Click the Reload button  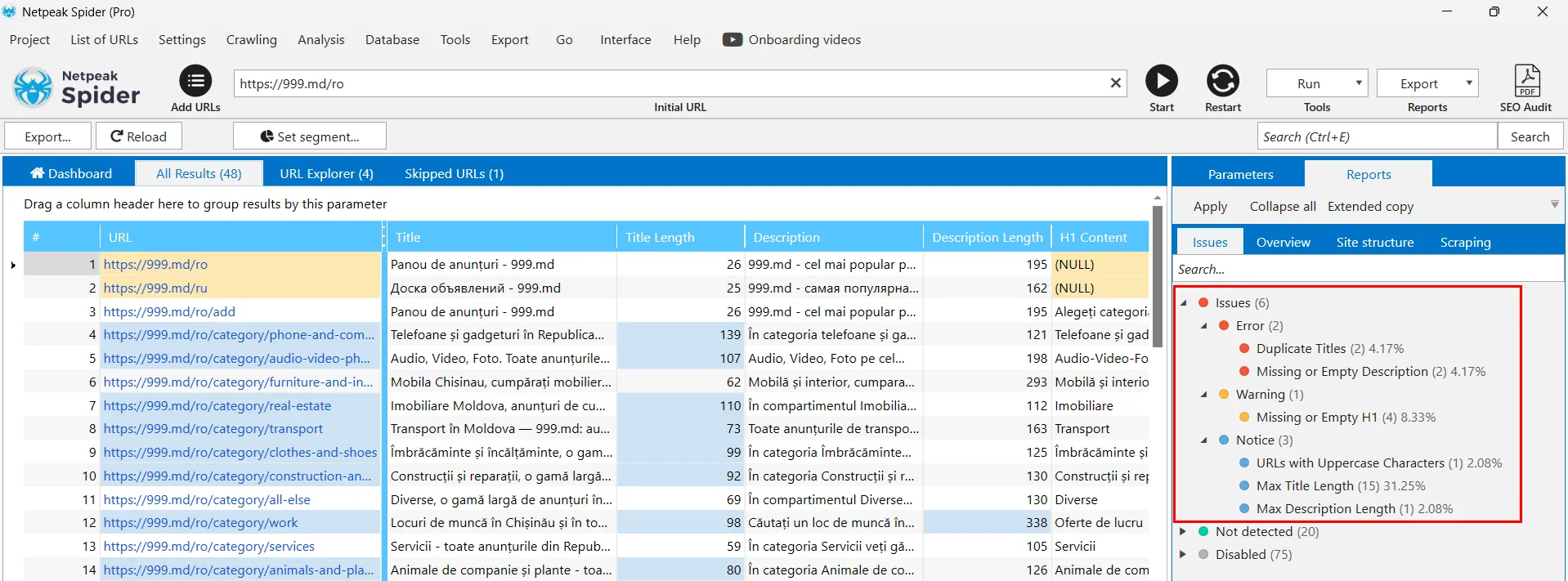(138, 136)
